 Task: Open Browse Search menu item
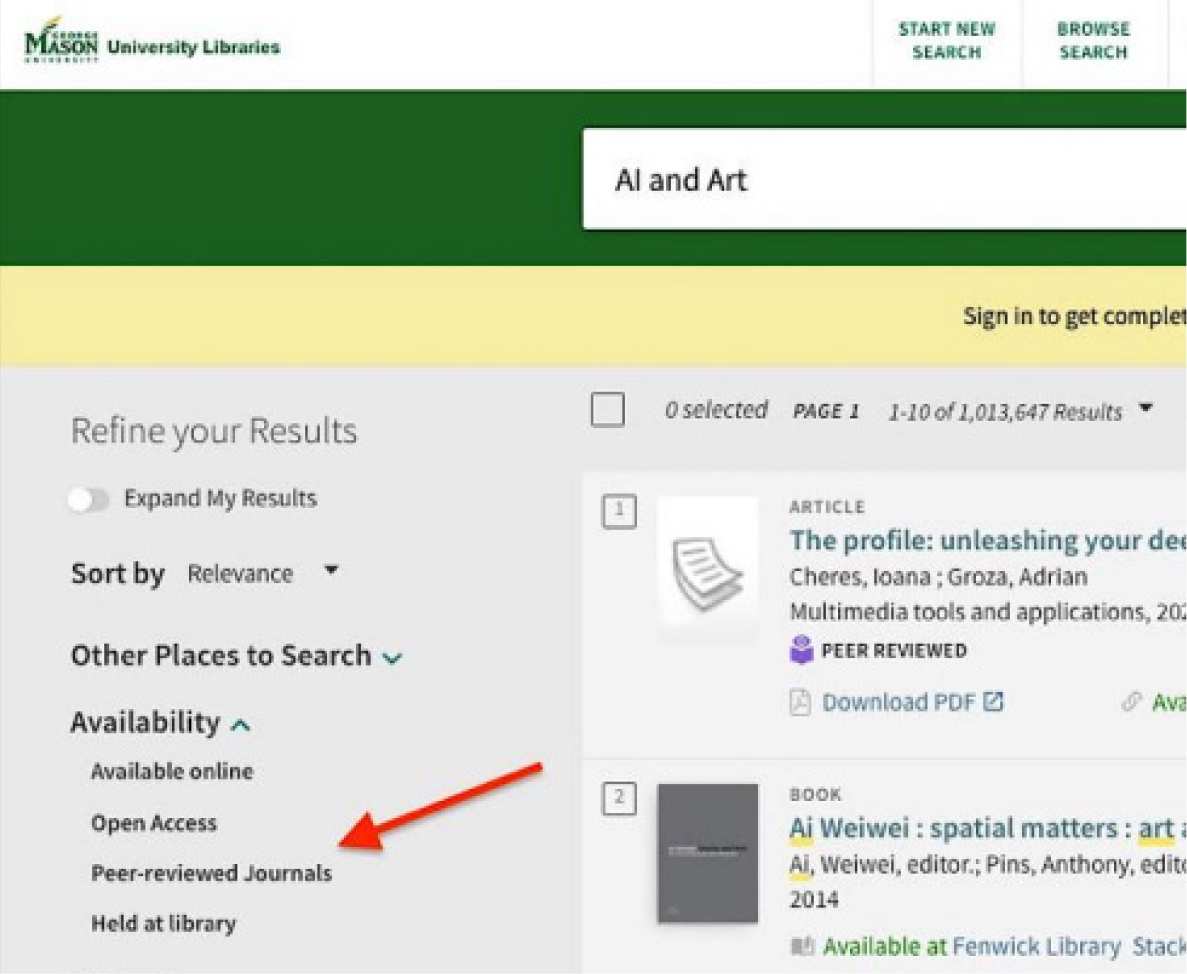(x=1093, y=41)
